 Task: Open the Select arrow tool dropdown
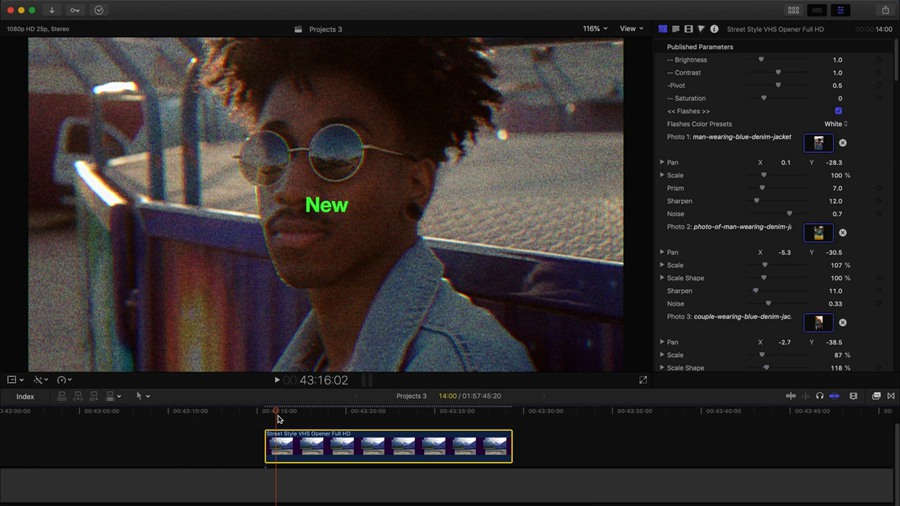click(x=142, y=396)
